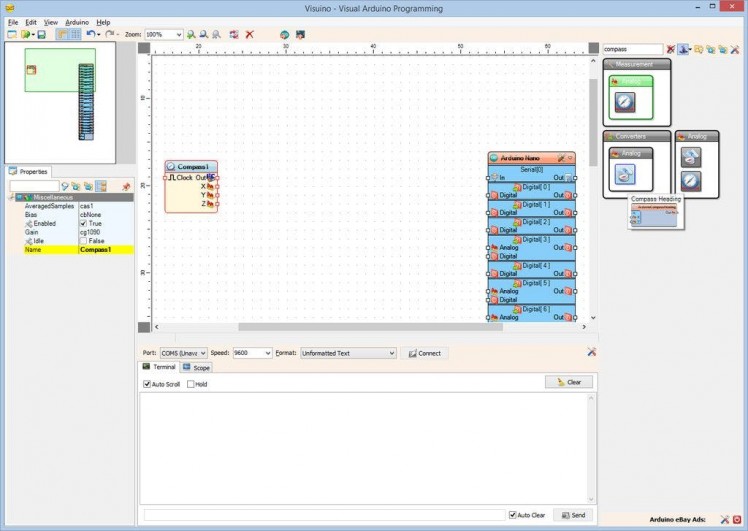Toggle the Idle property checkbox
Screen dimensions: 748x531
pyautogui.click(x=84, y=240)
